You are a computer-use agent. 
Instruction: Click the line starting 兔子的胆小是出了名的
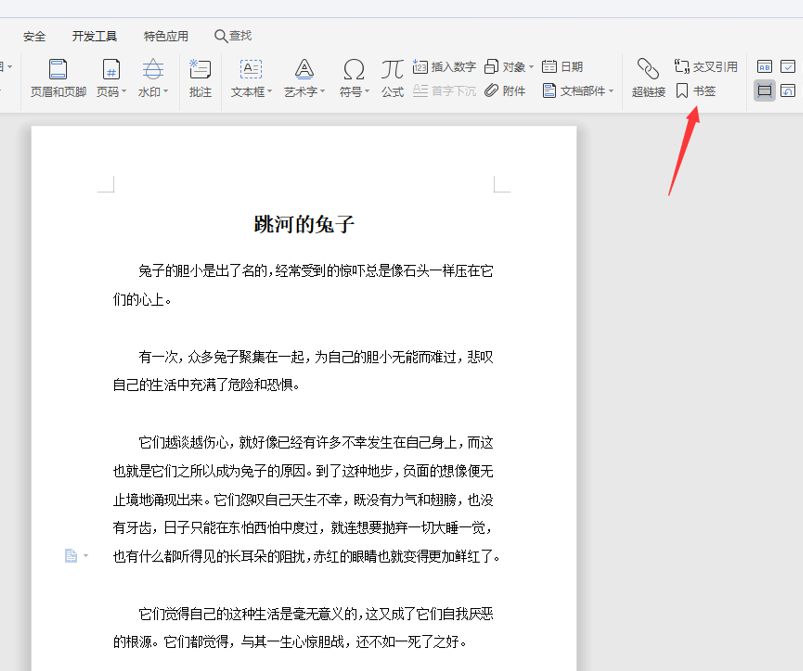(x=315, y=271)
